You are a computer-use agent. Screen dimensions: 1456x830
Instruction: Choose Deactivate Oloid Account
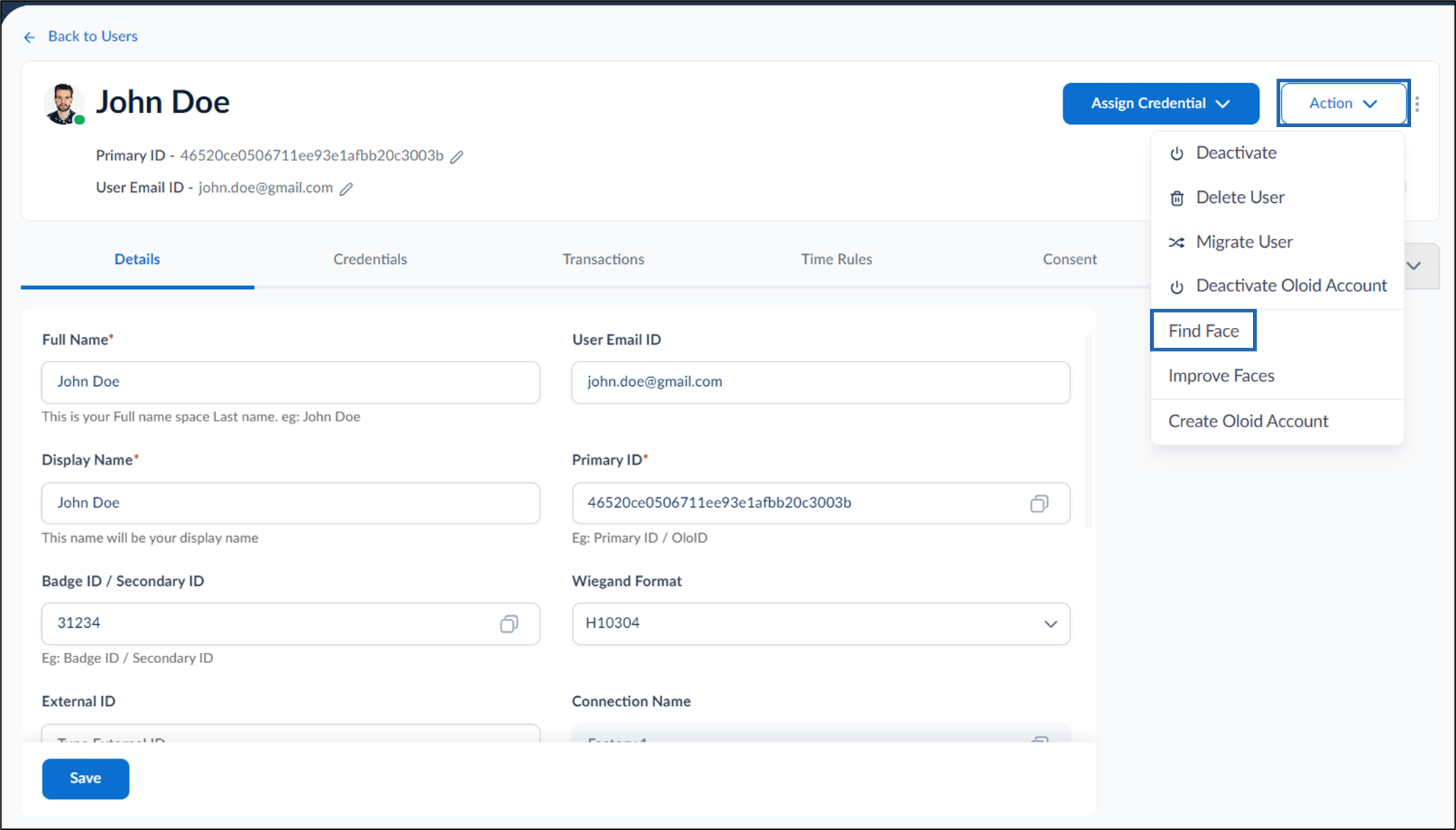tap(1277, 286)
